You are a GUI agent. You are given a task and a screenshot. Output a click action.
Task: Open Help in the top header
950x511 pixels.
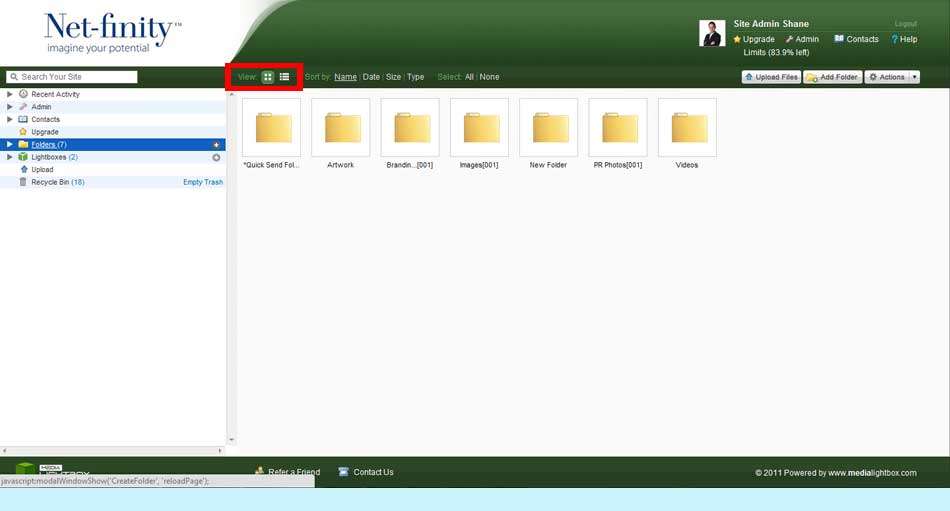pyautogui.click(x=904, y=39)
